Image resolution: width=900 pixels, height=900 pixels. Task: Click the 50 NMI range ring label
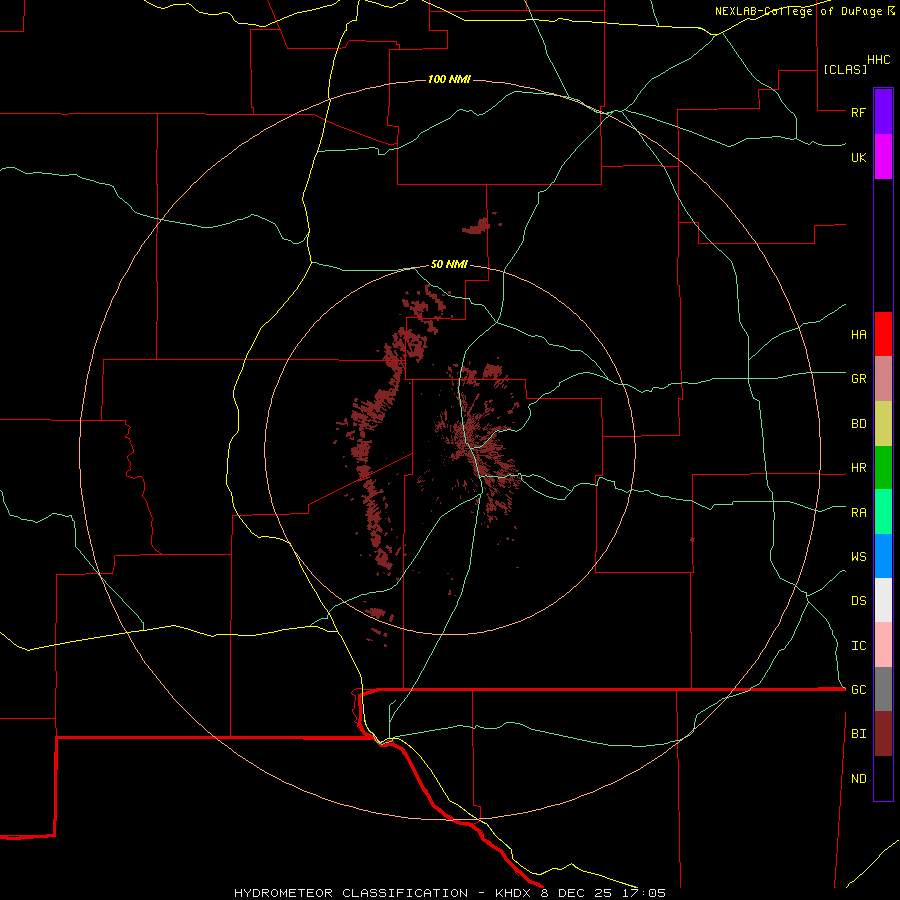click(449, 264)
